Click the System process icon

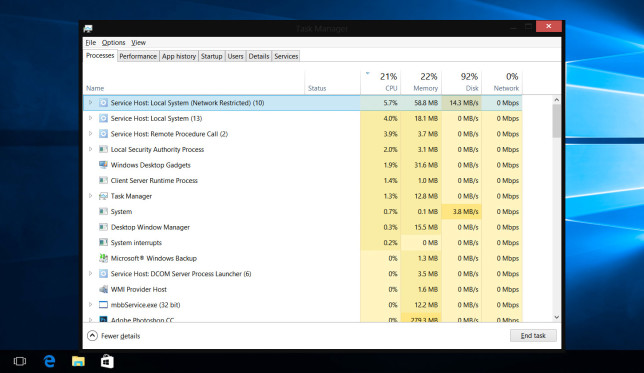pos(104,212)
